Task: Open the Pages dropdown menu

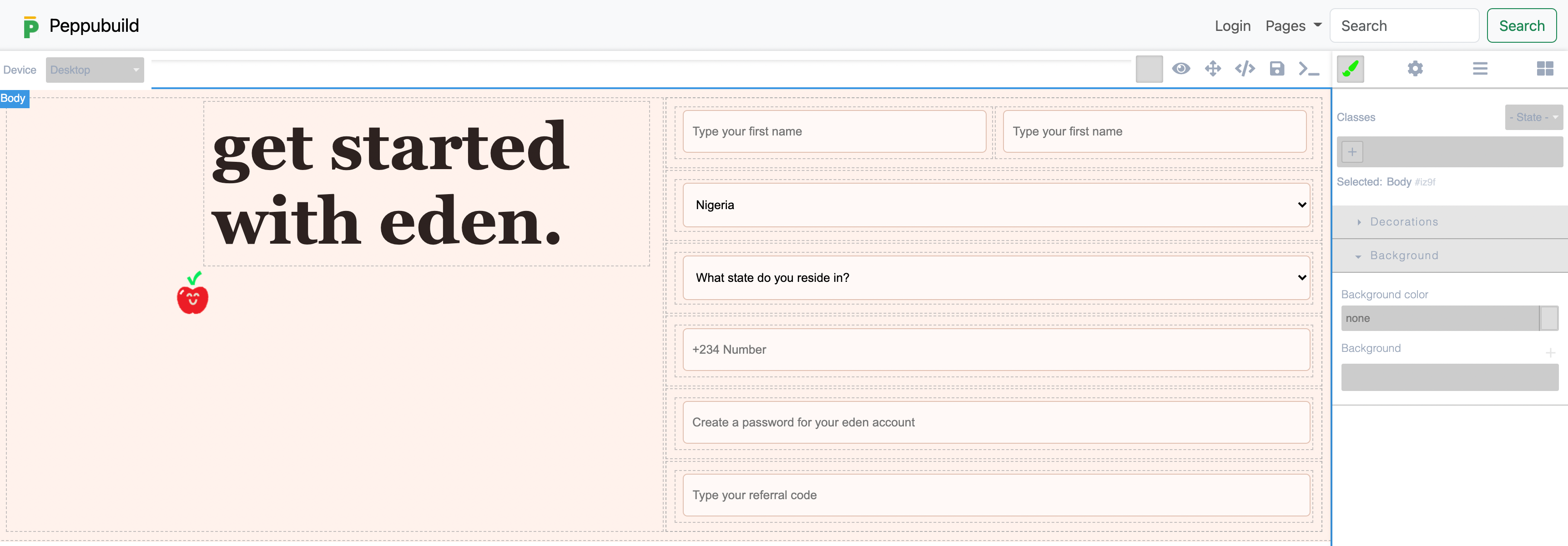Action: (x=1293, y=26)
